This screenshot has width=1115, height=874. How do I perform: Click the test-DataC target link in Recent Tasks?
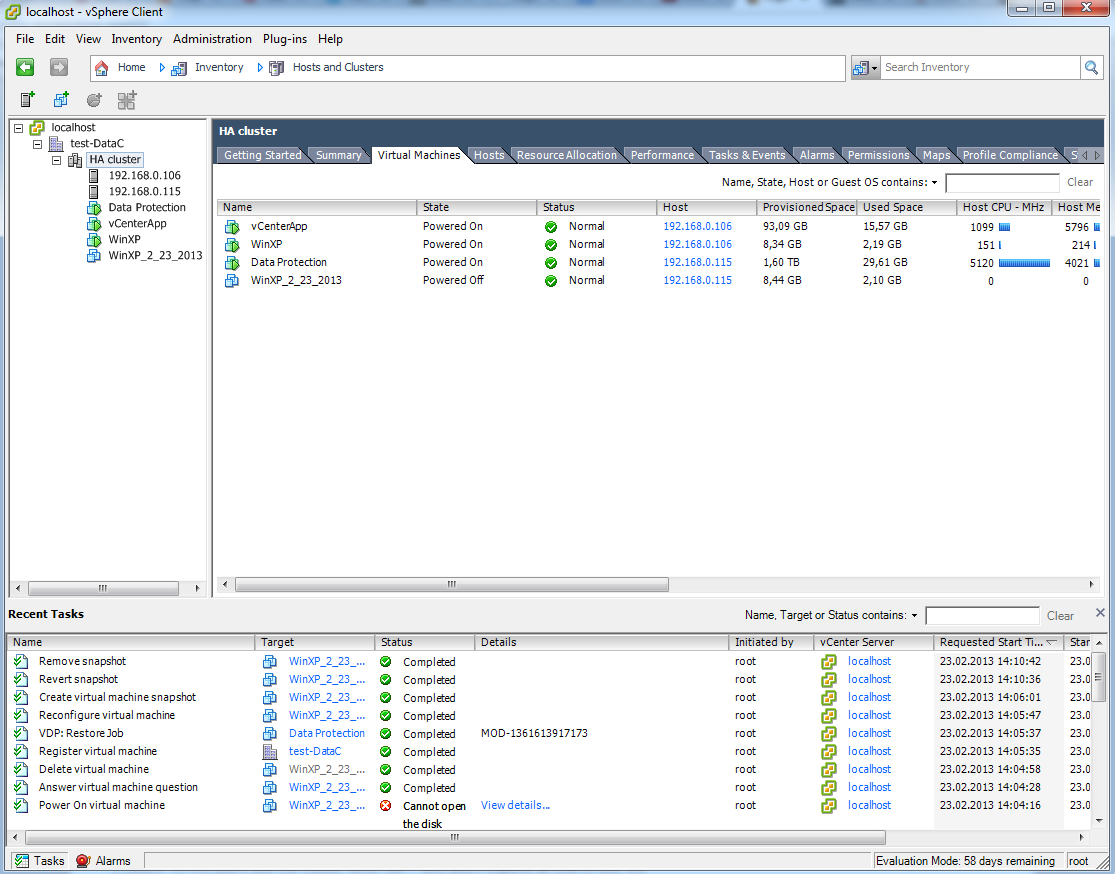click(x=315, y=752)
